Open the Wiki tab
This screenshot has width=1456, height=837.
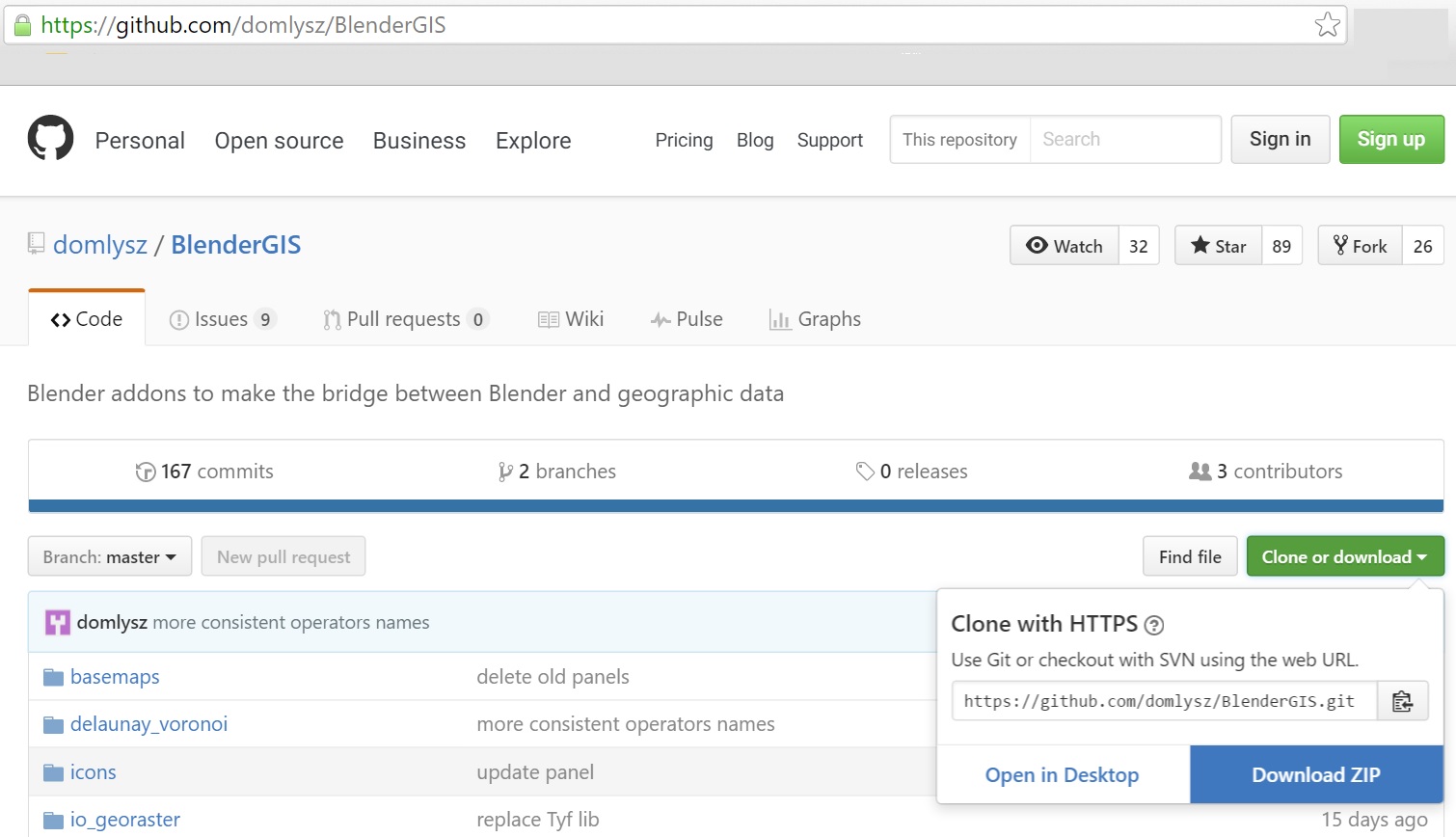(x=571, y=319)
